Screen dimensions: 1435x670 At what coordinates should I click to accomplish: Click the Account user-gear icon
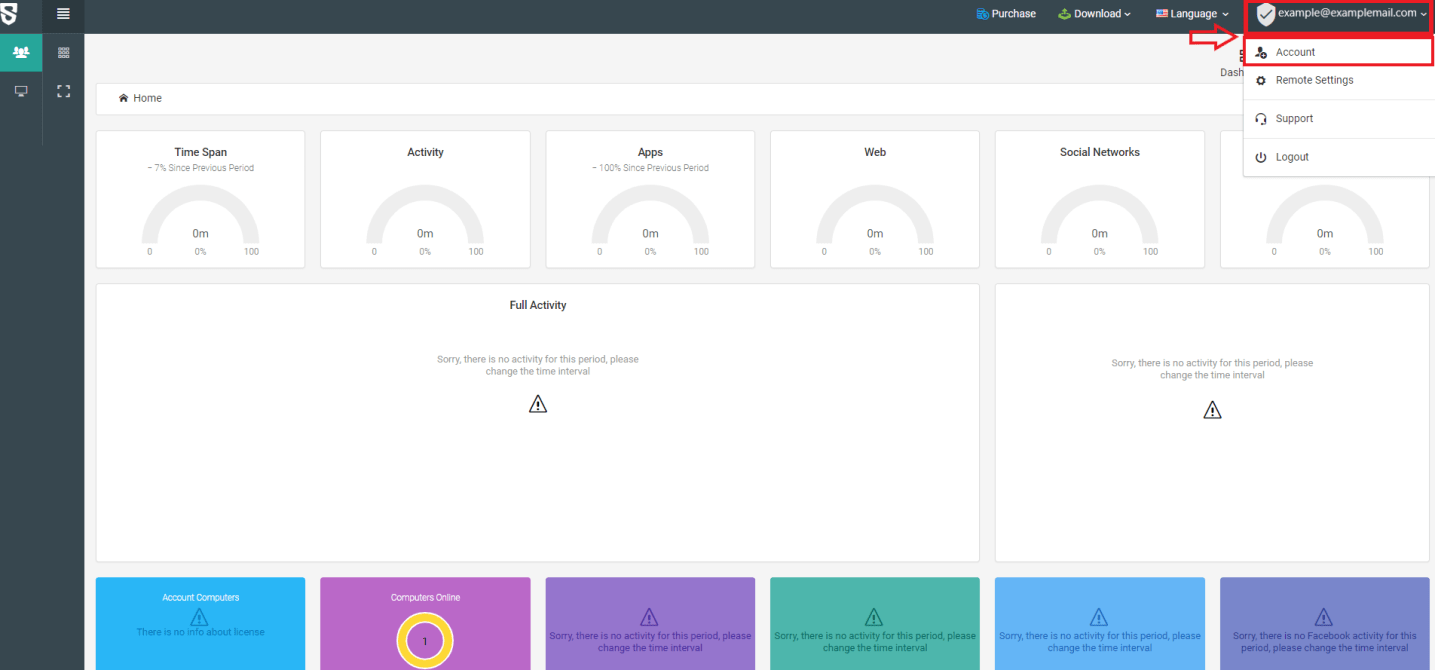pos(1261,52)
